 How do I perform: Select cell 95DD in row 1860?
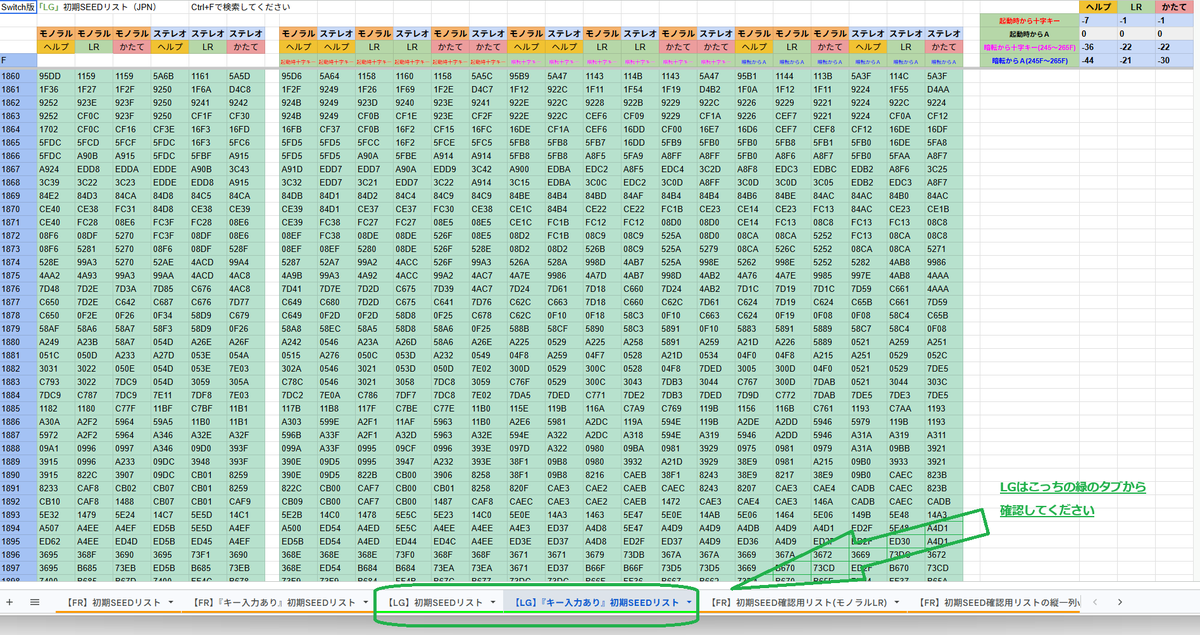tap(56, 76)
